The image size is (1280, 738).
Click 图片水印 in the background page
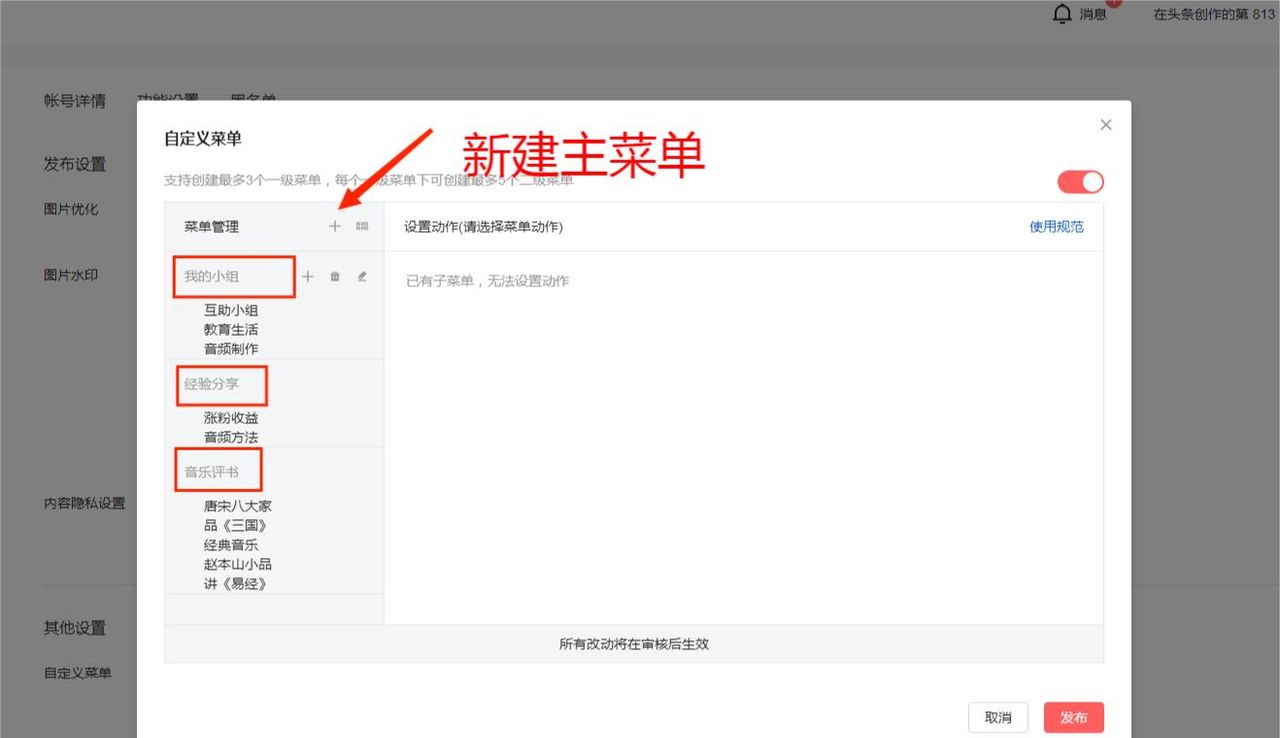tap(70, 275)
